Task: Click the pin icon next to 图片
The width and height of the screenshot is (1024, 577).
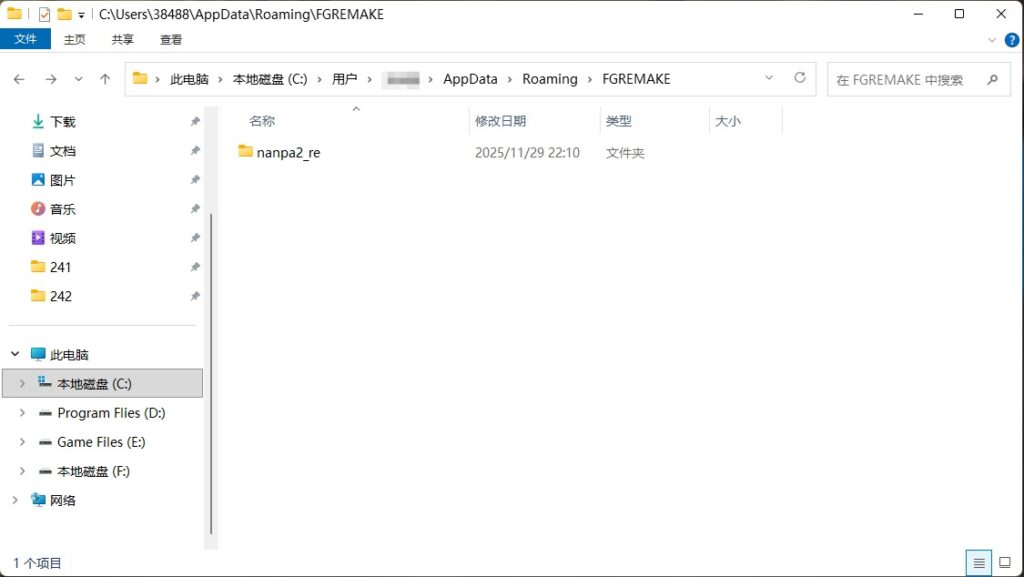Action: pos(195,179)
